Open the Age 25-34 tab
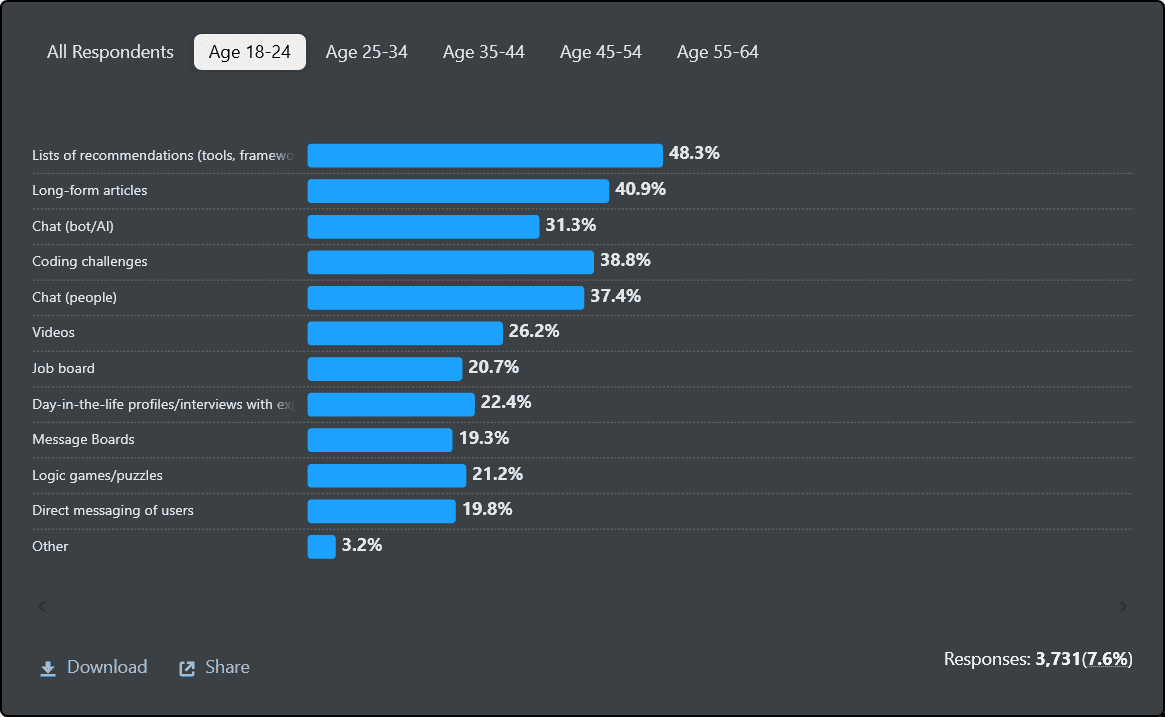This screenshot has width=1165, height=717. (367, 52)
